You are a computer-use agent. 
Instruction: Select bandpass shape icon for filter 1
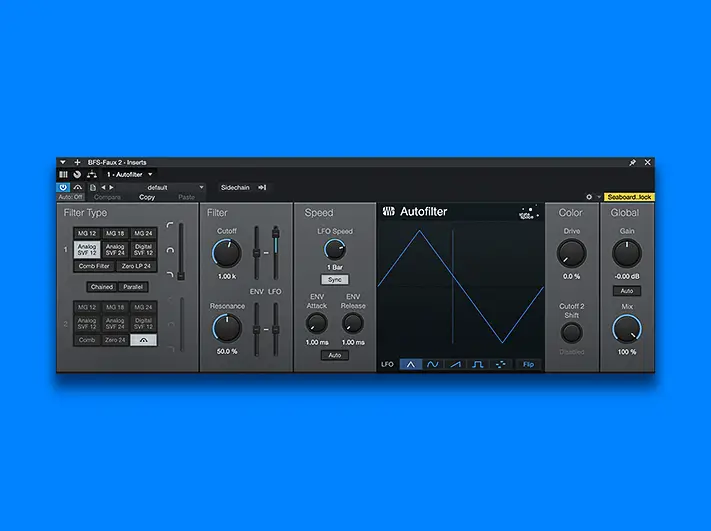click(x=170, y=250)
